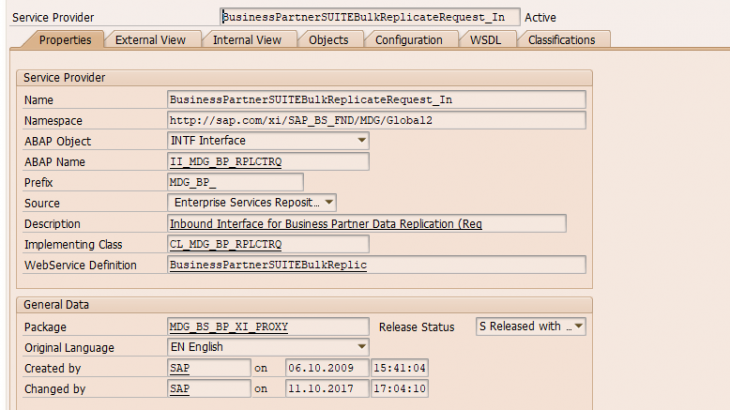This screenshot has width=730, height=410.
Task: Select the Objects tab
Action: [x=328, y=40]
